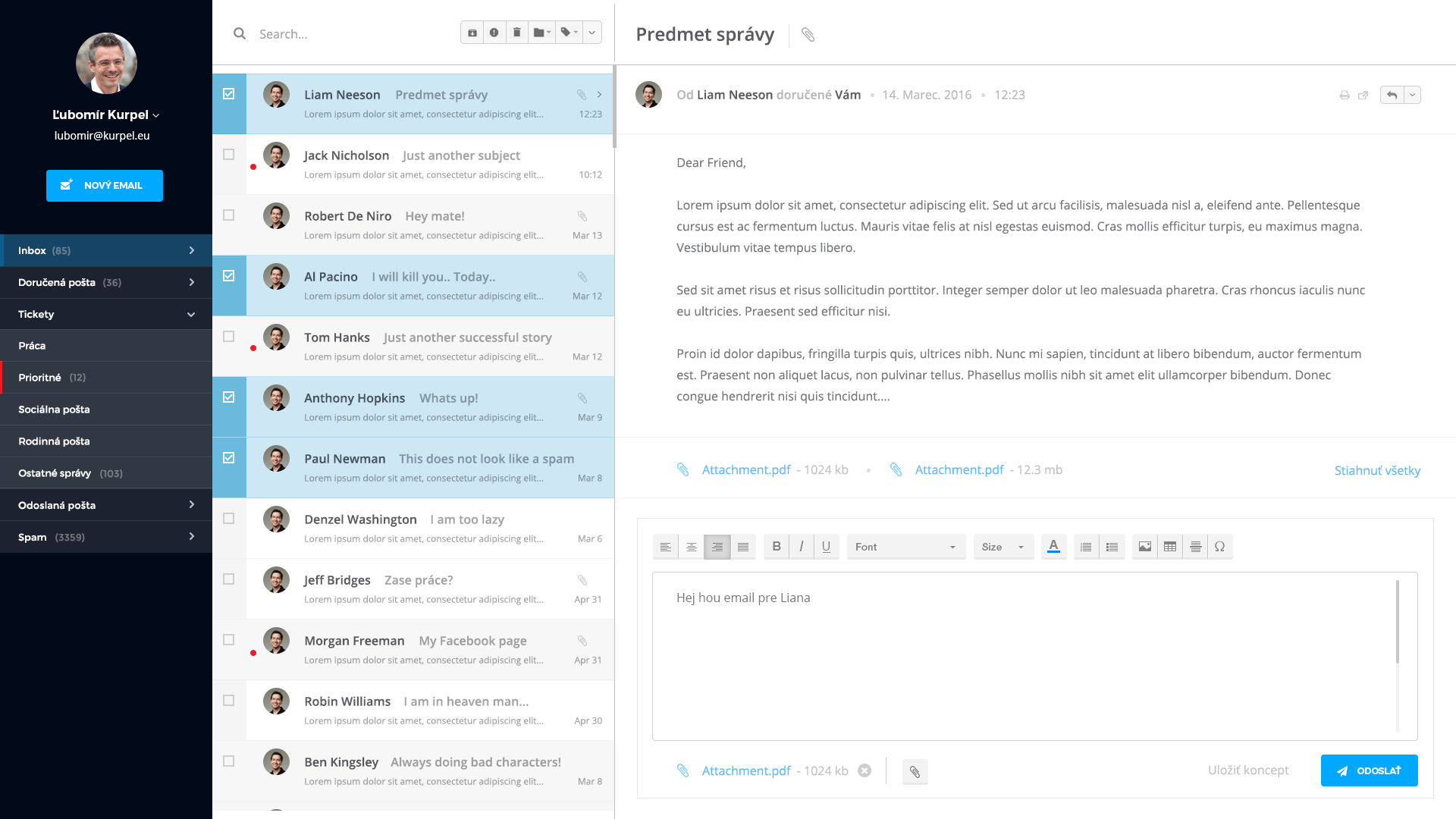Click the Stiahnuť všetky link

1377,471
